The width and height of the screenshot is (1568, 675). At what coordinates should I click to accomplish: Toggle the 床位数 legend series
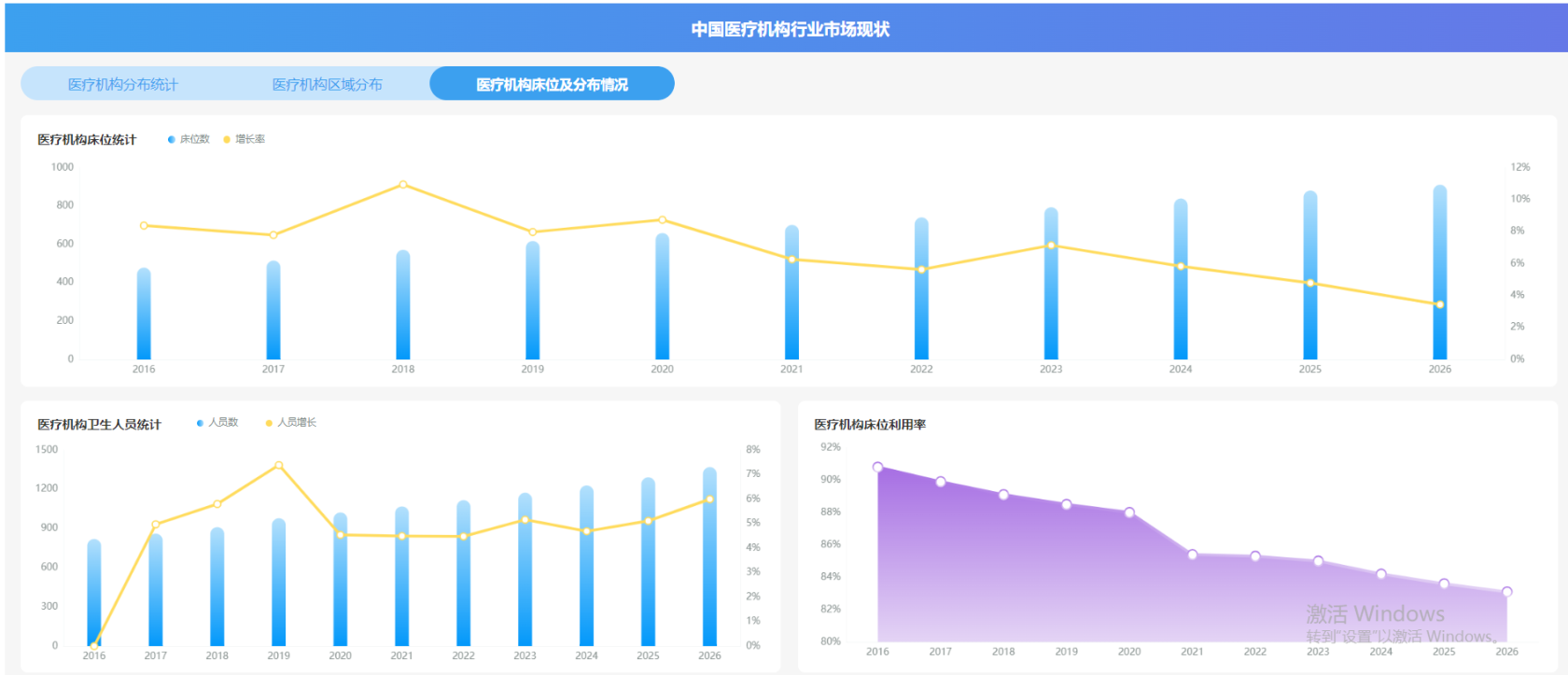[x=189, y=139]
